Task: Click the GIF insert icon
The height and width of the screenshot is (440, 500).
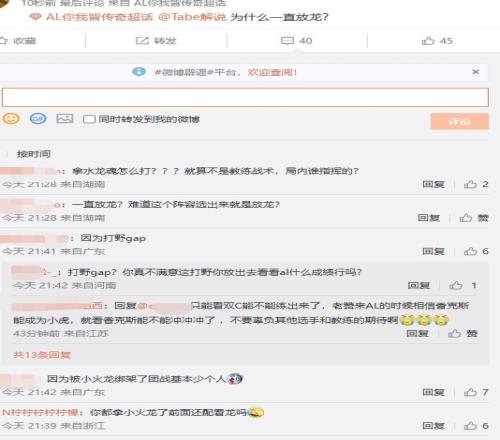Action: point(38,119)
